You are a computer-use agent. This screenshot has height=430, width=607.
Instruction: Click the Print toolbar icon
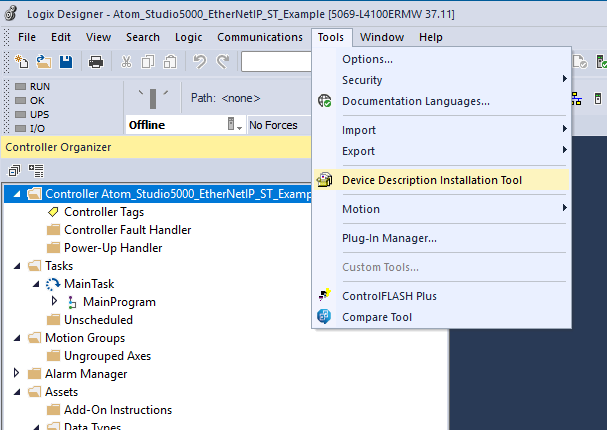[96, 62]
